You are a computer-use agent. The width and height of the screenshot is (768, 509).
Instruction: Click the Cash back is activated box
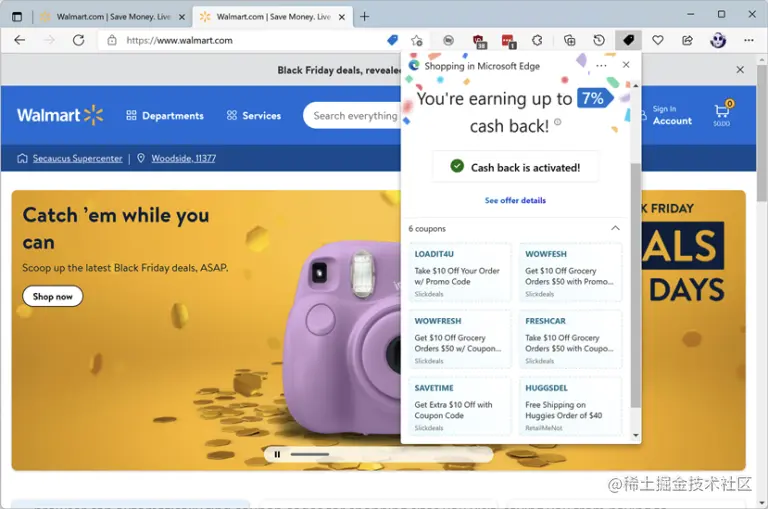(x=515, y=167)
